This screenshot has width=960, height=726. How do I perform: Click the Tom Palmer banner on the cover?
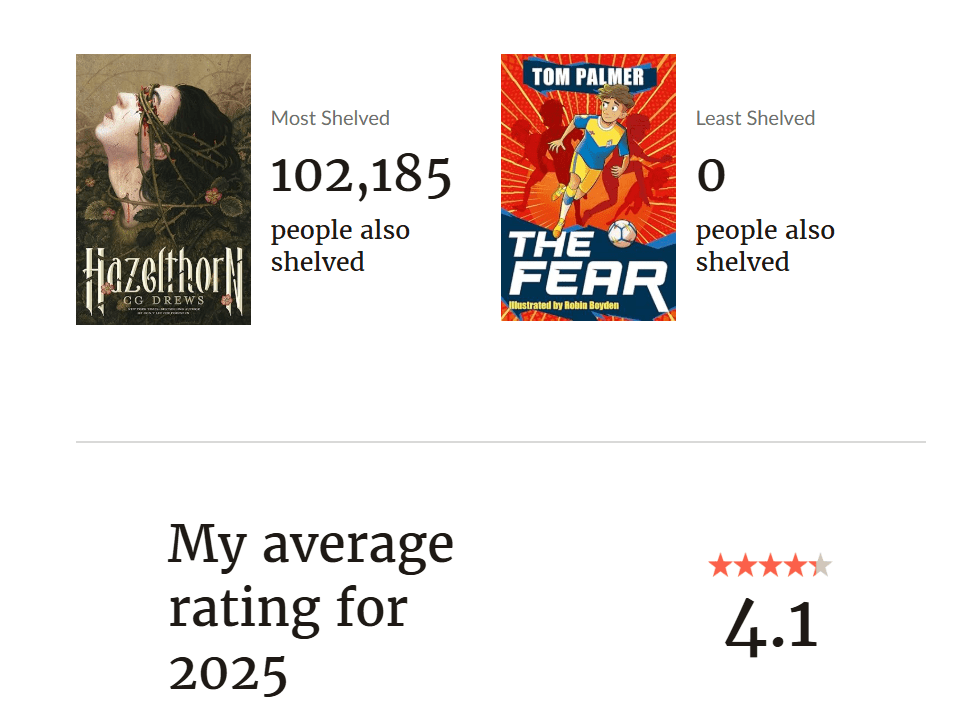click(x=588, y=76)
